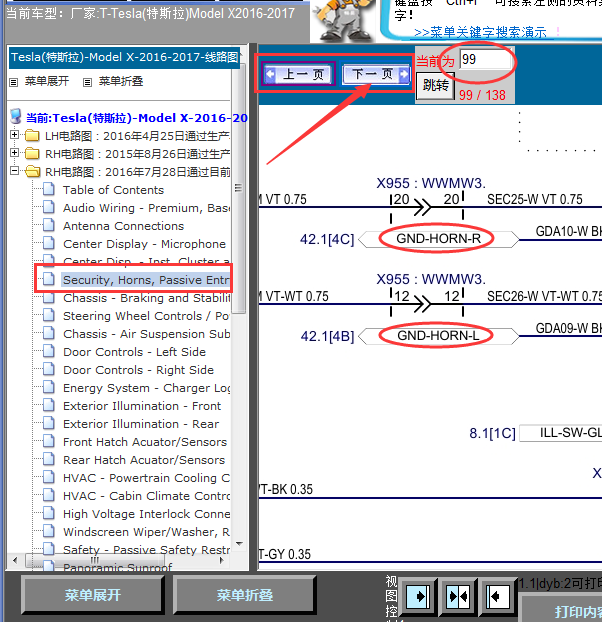Open Rear Hatch Acuator/Sensors page
This screenshot has height=622, width=602.
[144, 460]
